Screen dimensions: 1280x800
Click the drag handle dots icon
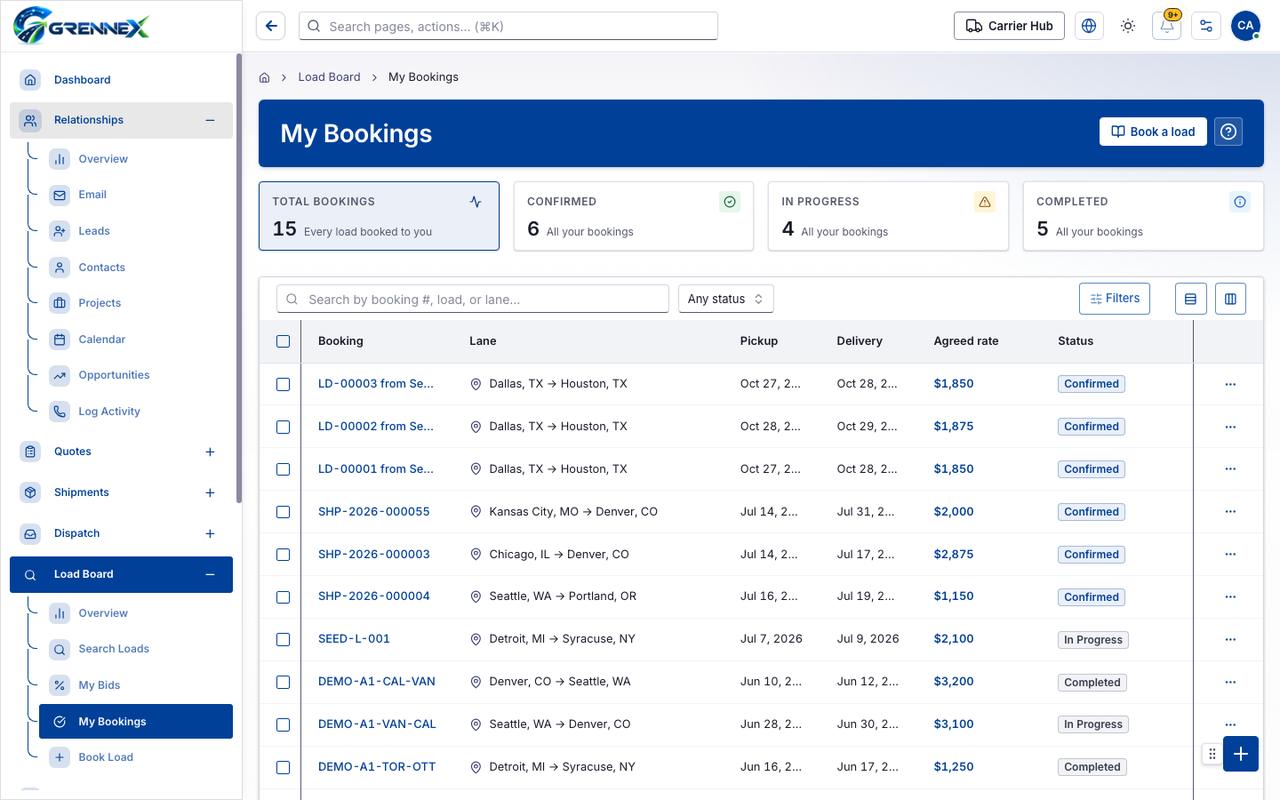point(1212,754)
